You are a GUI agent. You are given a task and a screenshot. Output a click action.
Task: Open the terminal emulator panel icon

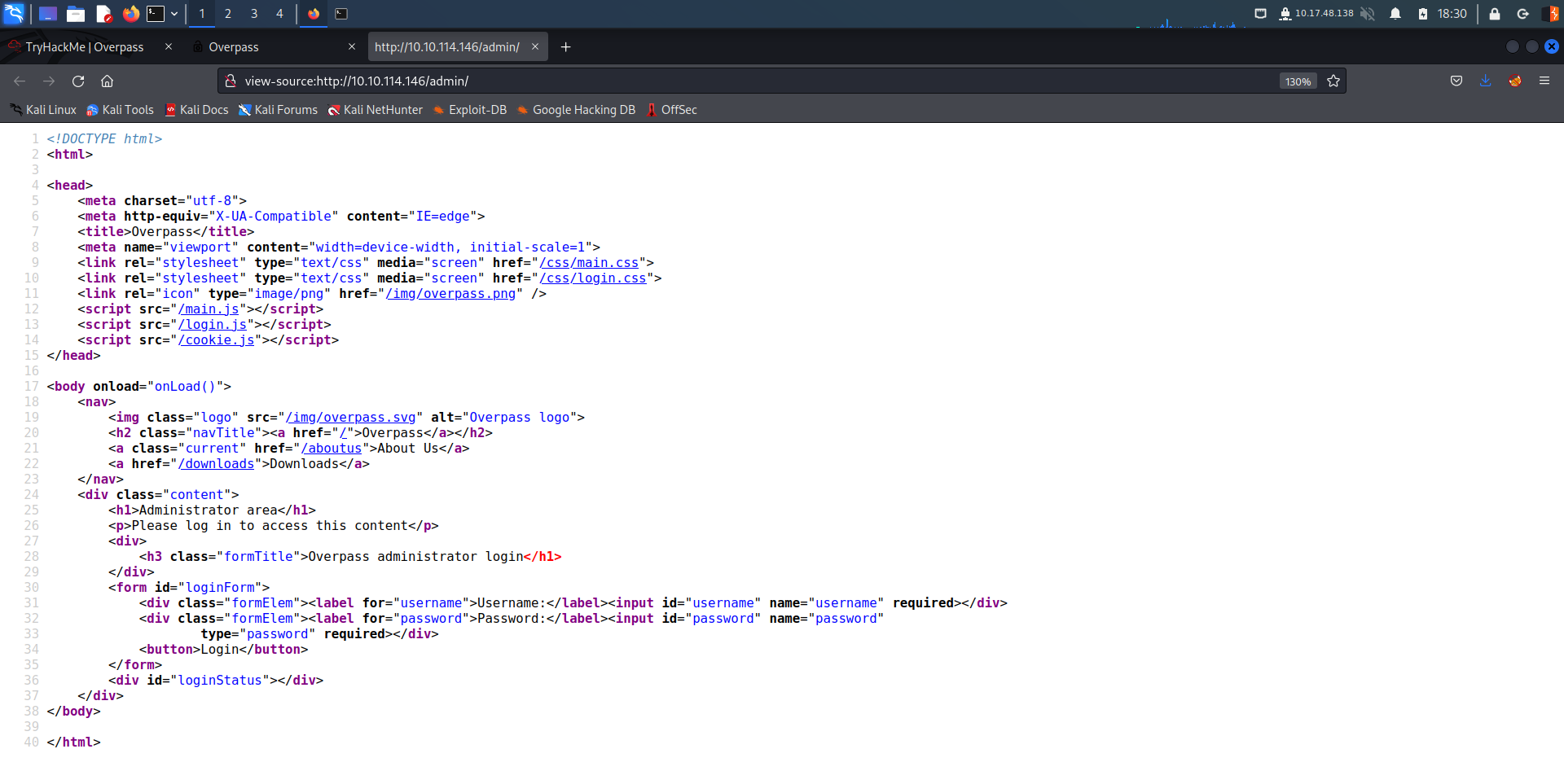(x=156, y=14)
